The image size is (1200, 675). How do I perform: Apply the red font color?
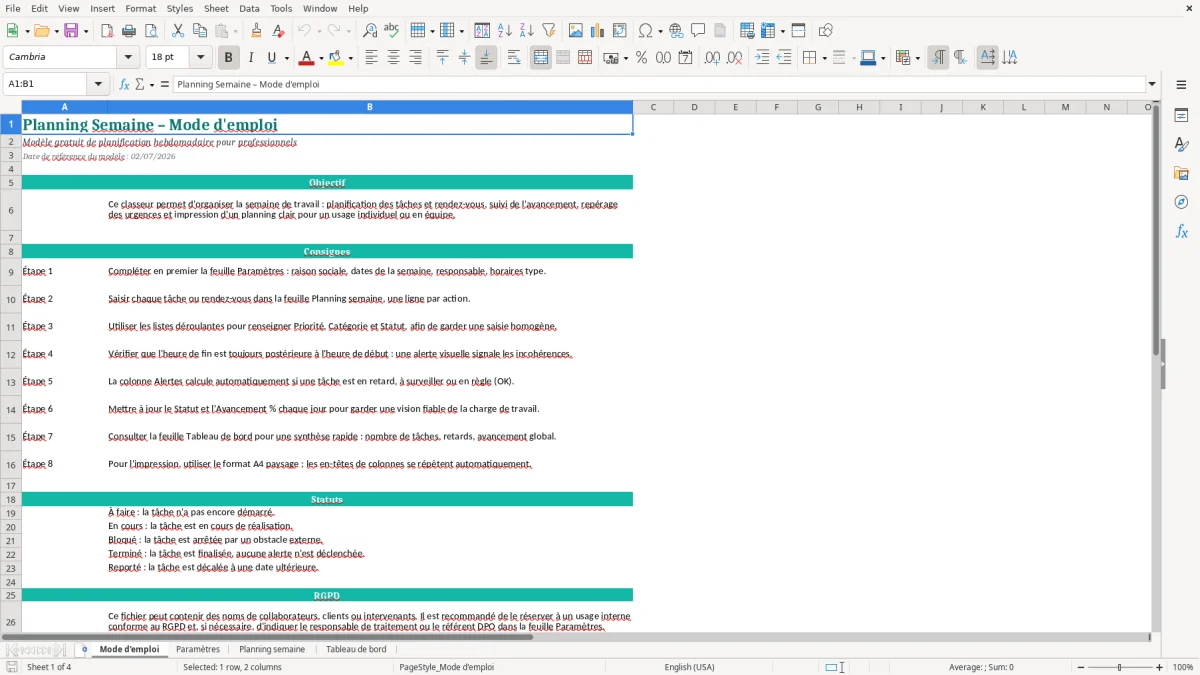click(x=307, y=57)
